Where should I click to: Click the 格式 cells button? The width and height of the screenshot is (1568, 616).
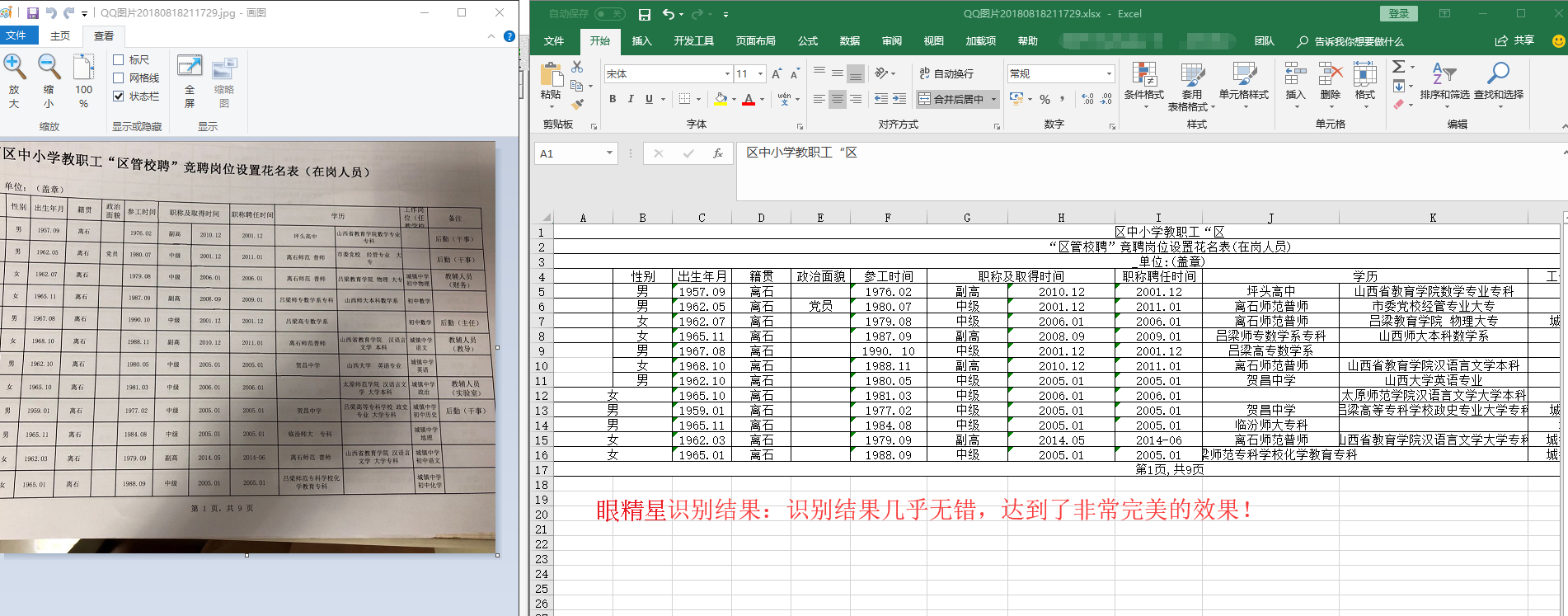click(x=1365, y=87)
